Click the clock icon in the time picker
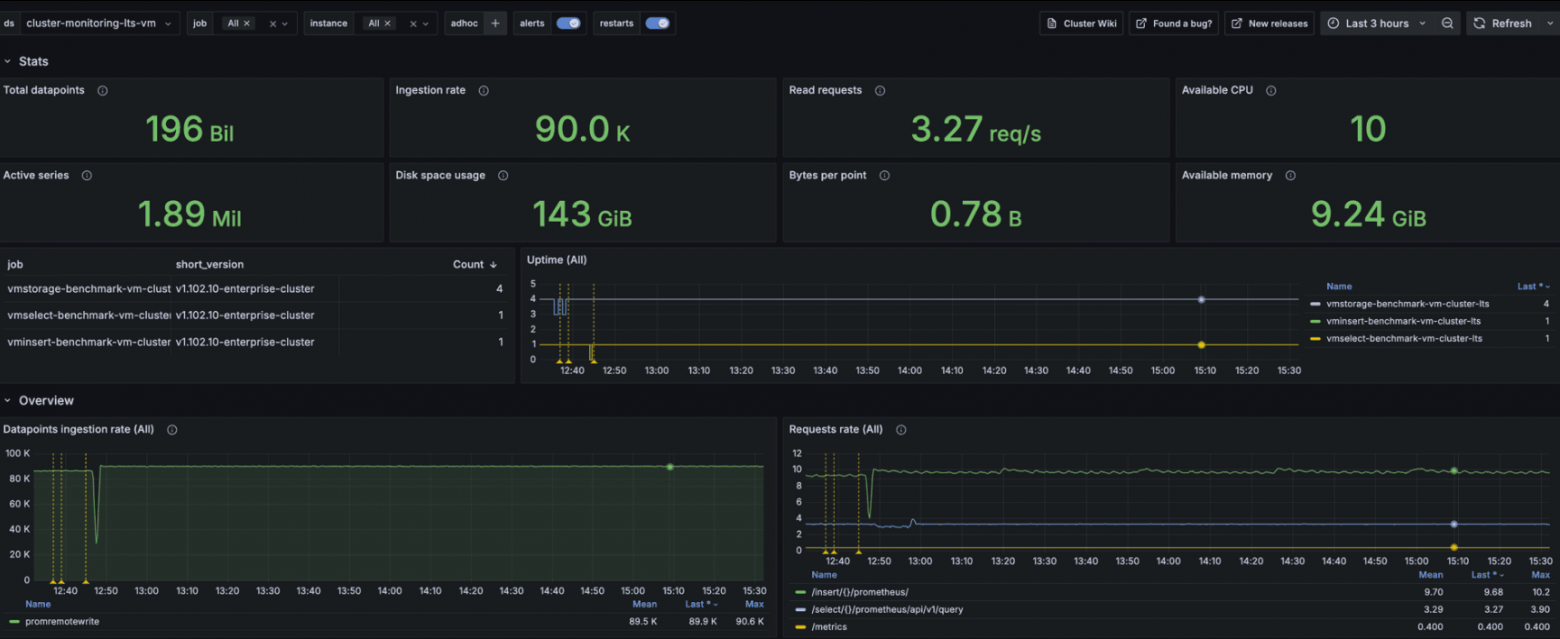The image size is (1560, 639). coord(1333,23)
